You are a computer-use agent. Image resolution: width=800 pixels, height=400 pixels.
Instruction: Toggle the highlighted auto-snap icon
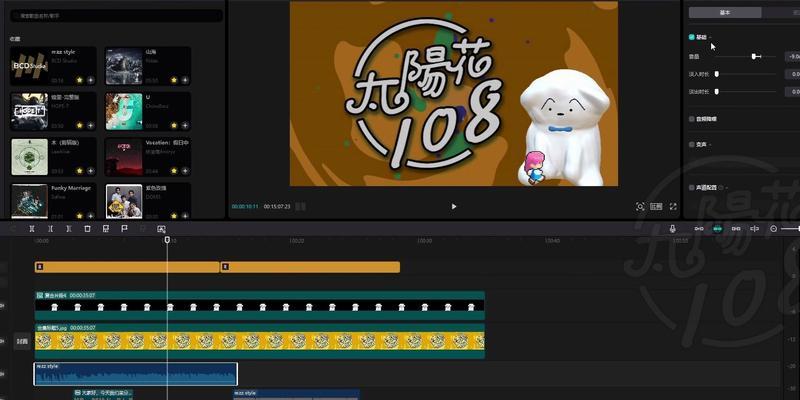pos(717,229)
